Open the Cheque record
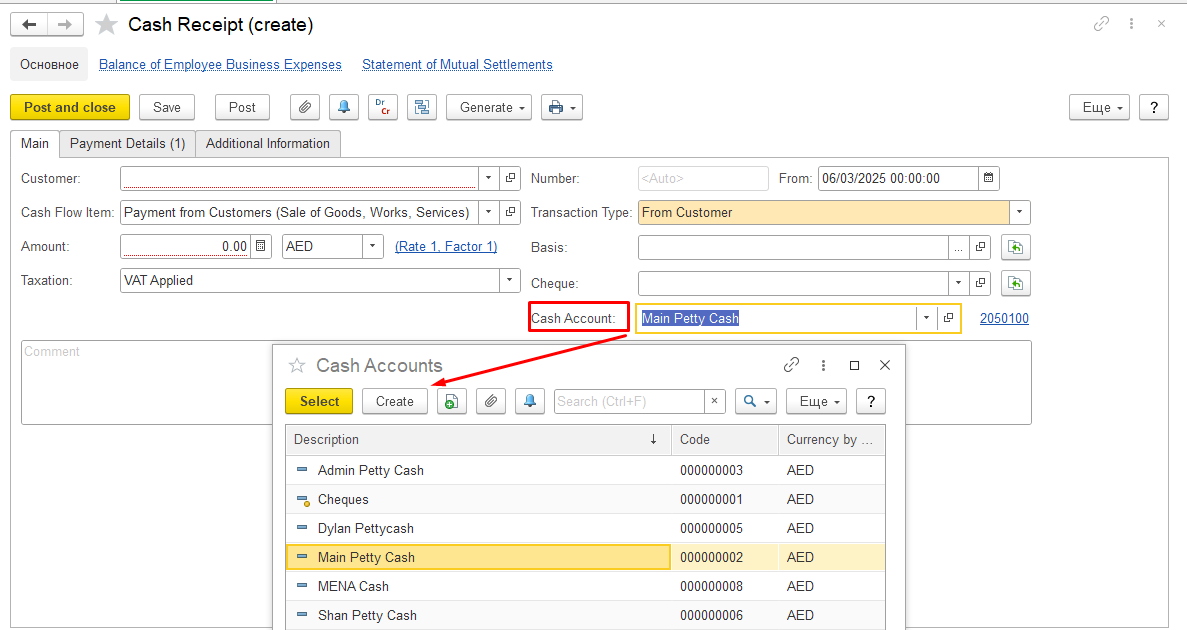 [980, 283]
